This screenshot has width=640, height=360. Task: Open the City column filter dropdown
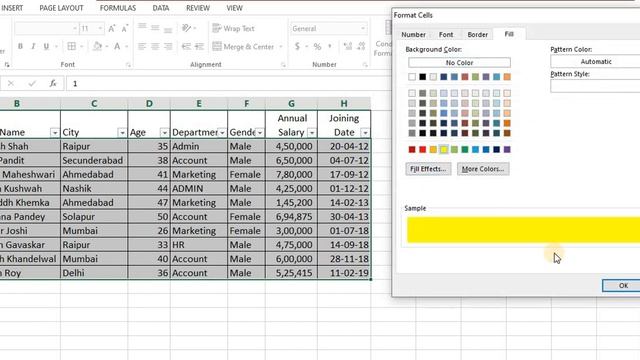(x=122, y=133)
